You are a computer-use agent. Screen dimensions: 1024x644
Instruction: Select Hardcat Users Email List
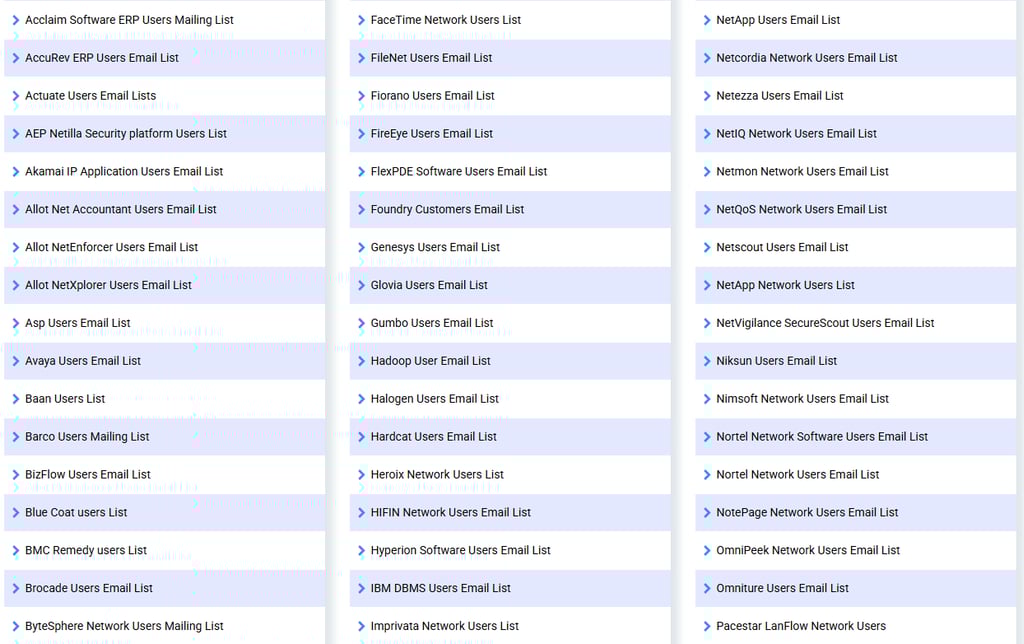click(x=434, y=437)
